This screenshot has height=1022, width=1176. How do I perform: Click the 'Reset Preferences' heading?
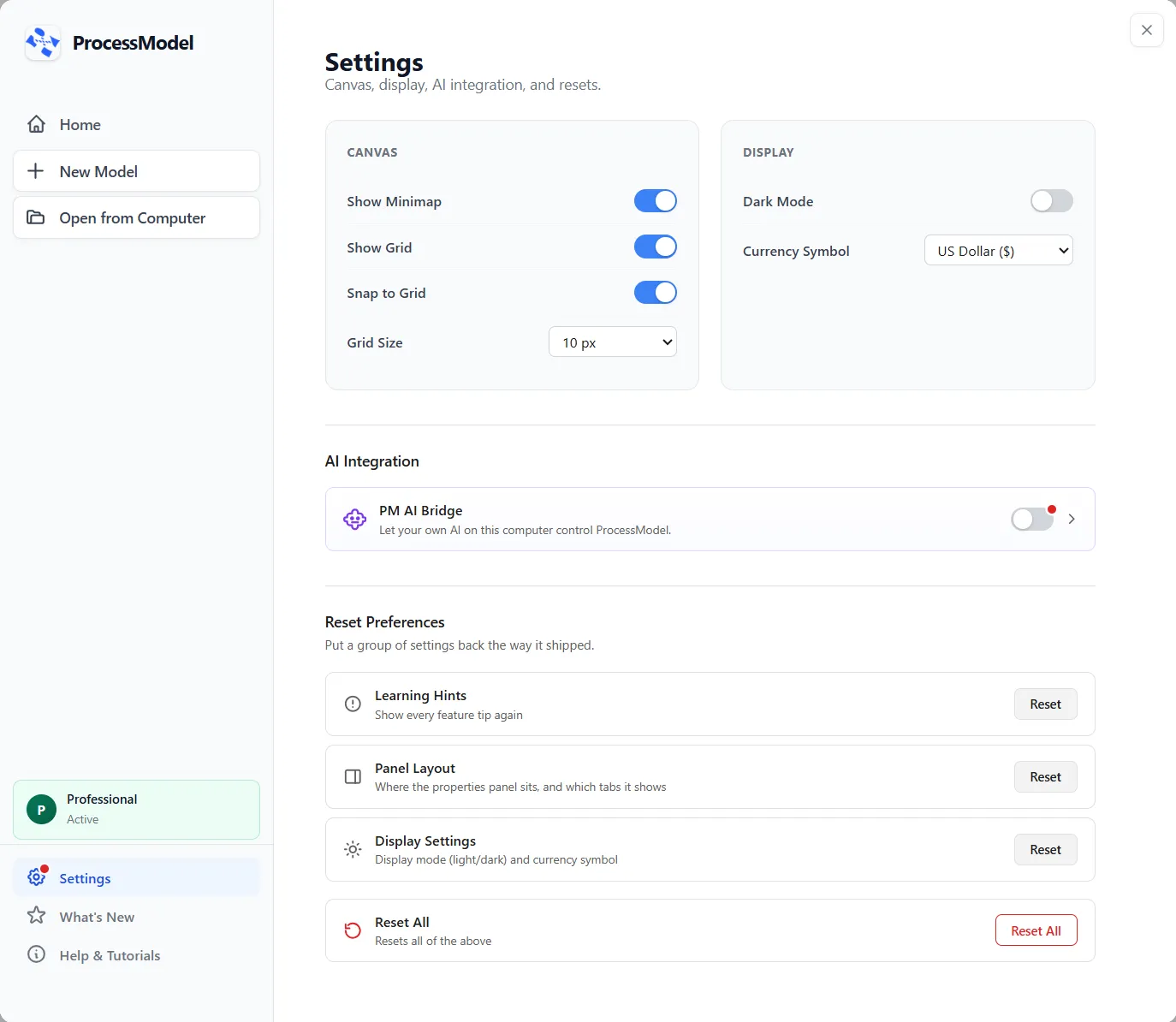[385, 622]
